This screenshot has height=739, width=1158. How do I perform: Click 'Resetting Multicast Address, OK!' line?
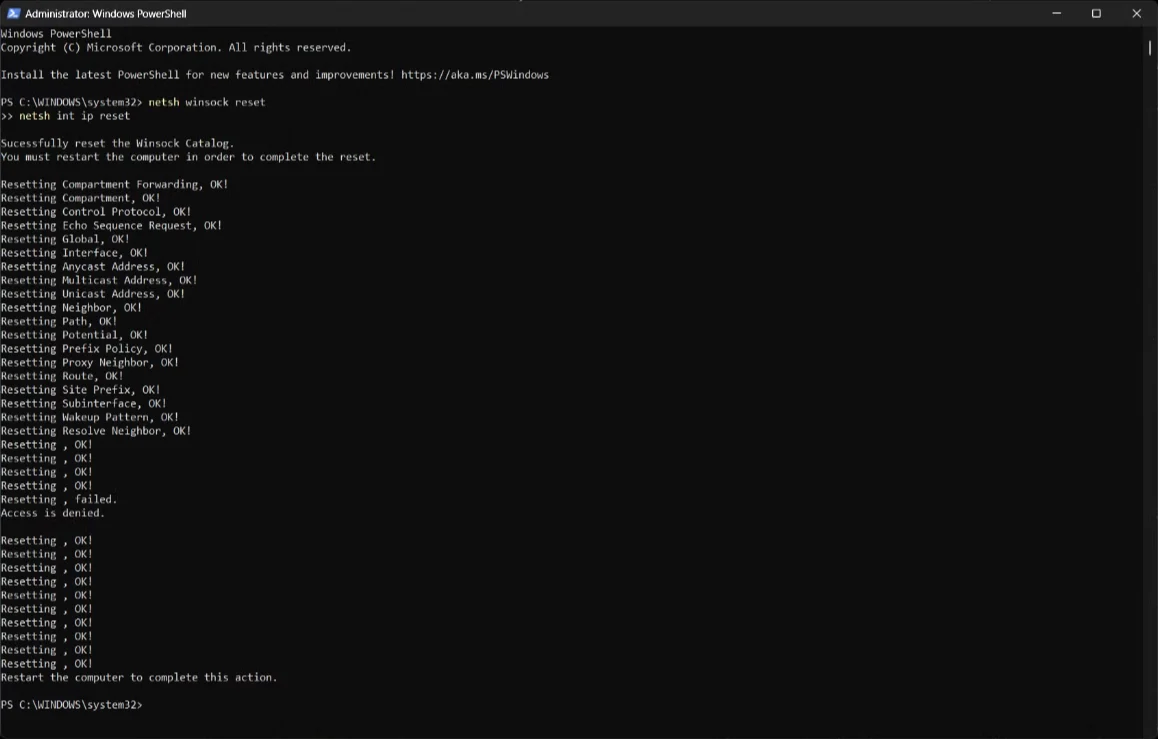(x=99, y=280)
